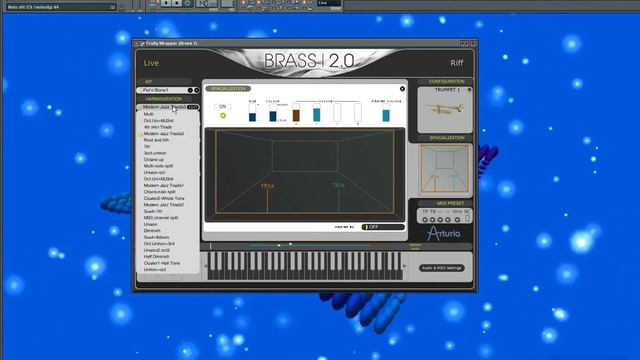This screenshot has width=640, height=360.
Task: Shift virtual keyboard right with arrow
Action: 404,266
